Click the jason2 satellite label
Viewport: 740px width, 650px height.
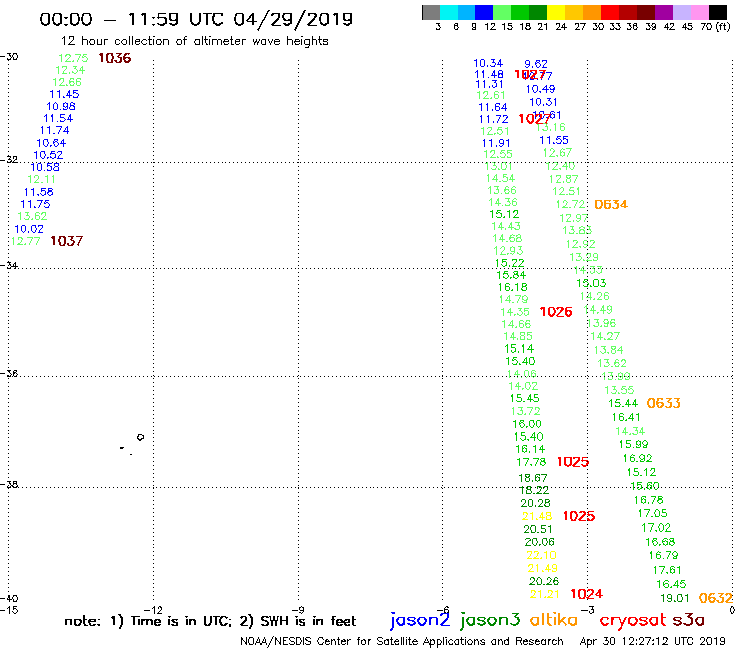click(x=420, y=620)
